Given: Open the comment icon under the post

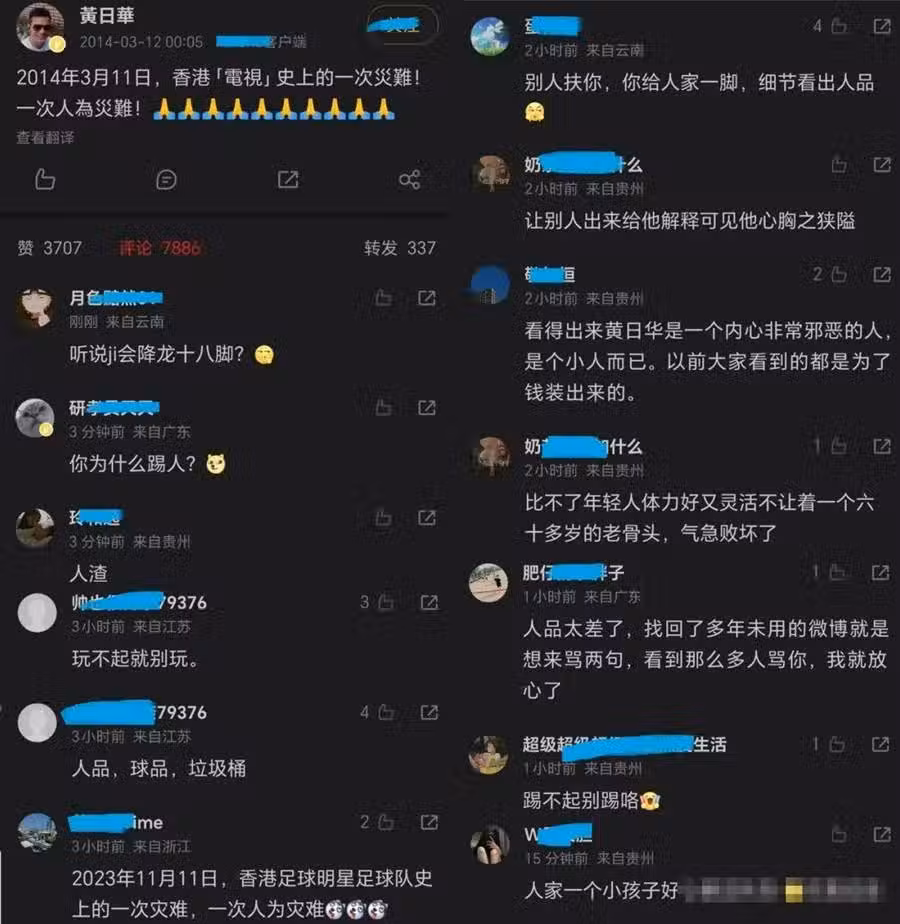Looking at the screenshot, I should 166,179.
